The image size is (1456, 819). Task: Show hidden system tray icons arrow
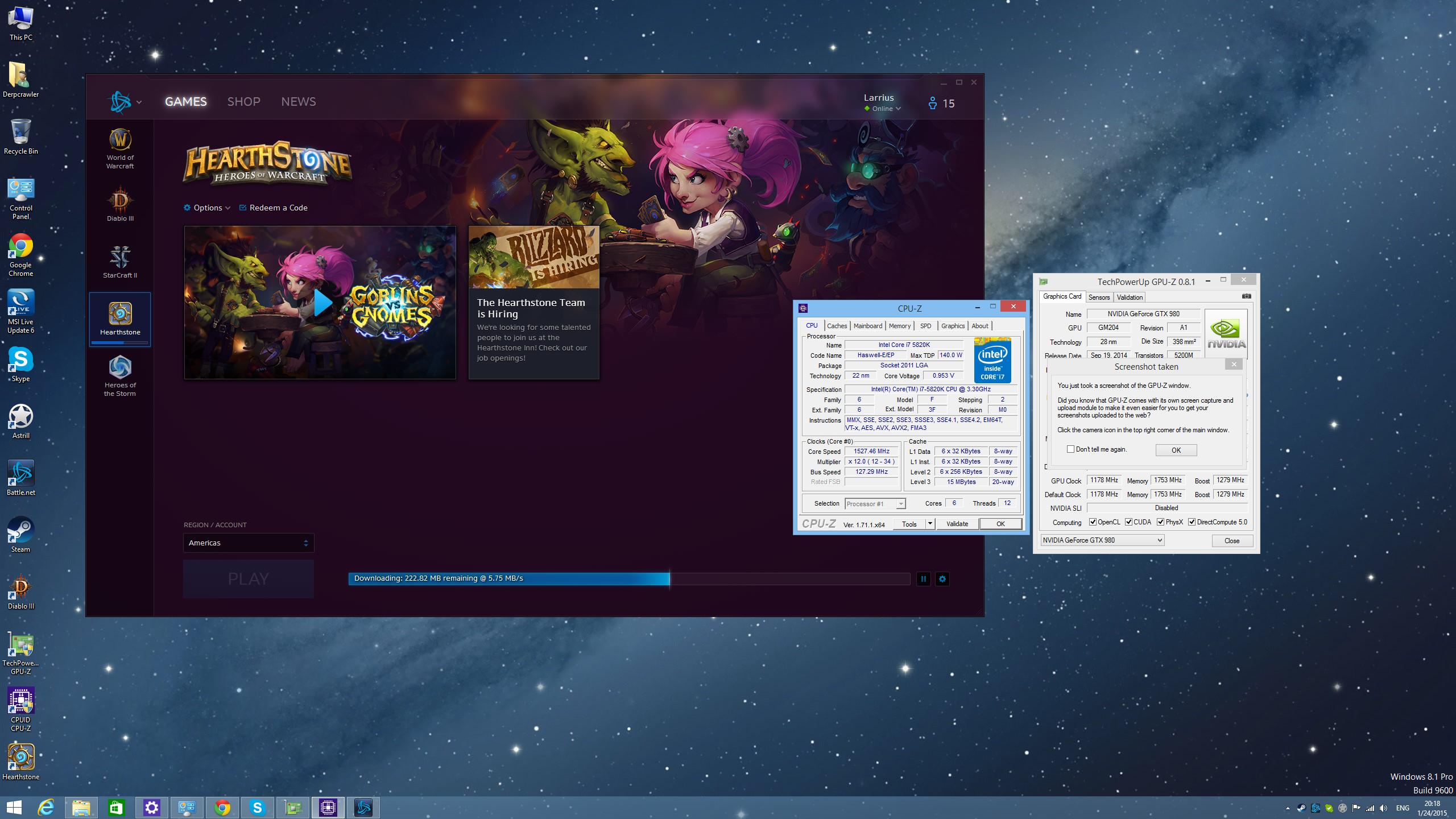(1288, 808)
